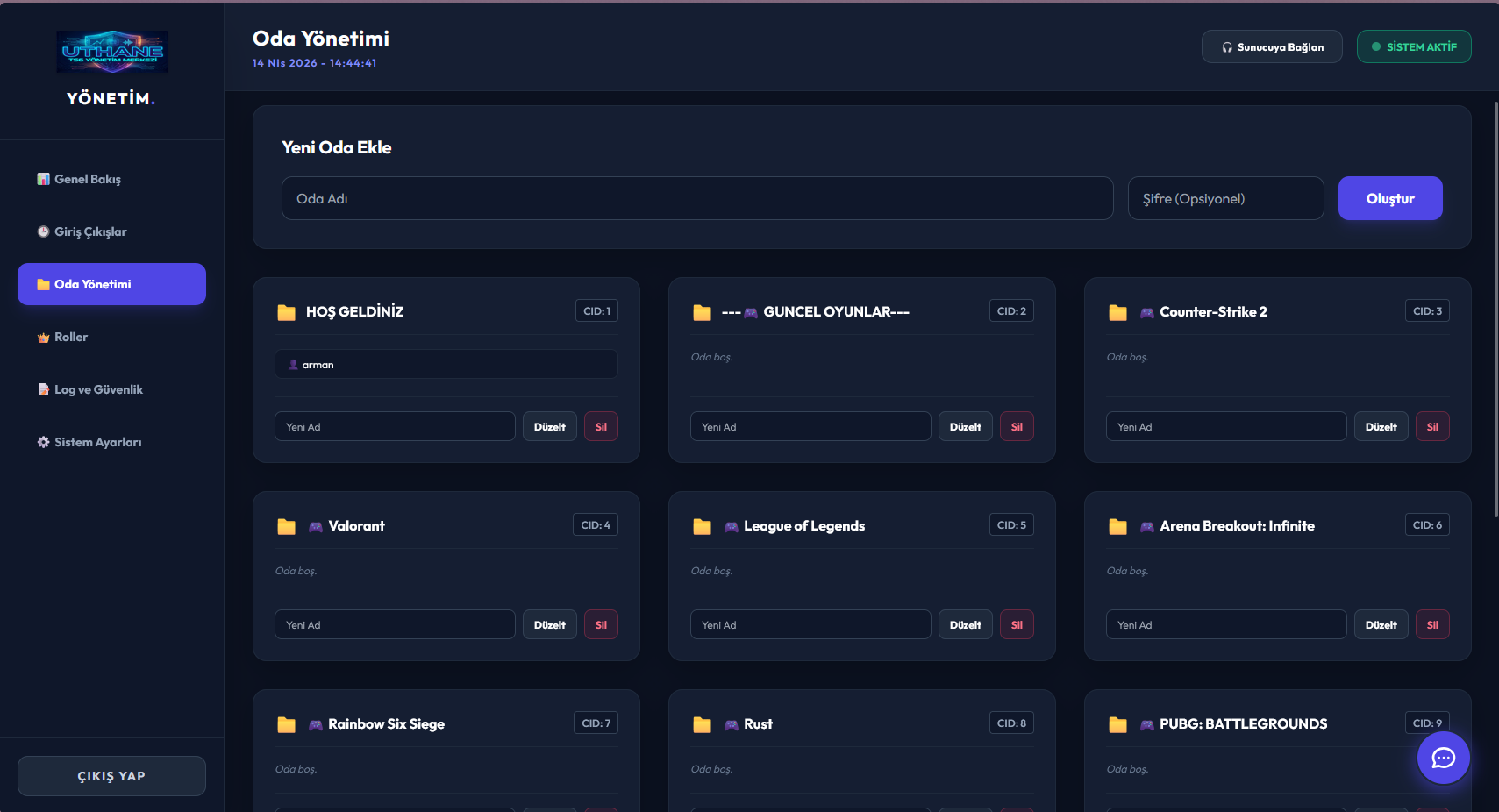Click the CID: 4 badge on Valorant
Image resolution: width=1499 pixels, height=812 pixels.
[596, 524]
